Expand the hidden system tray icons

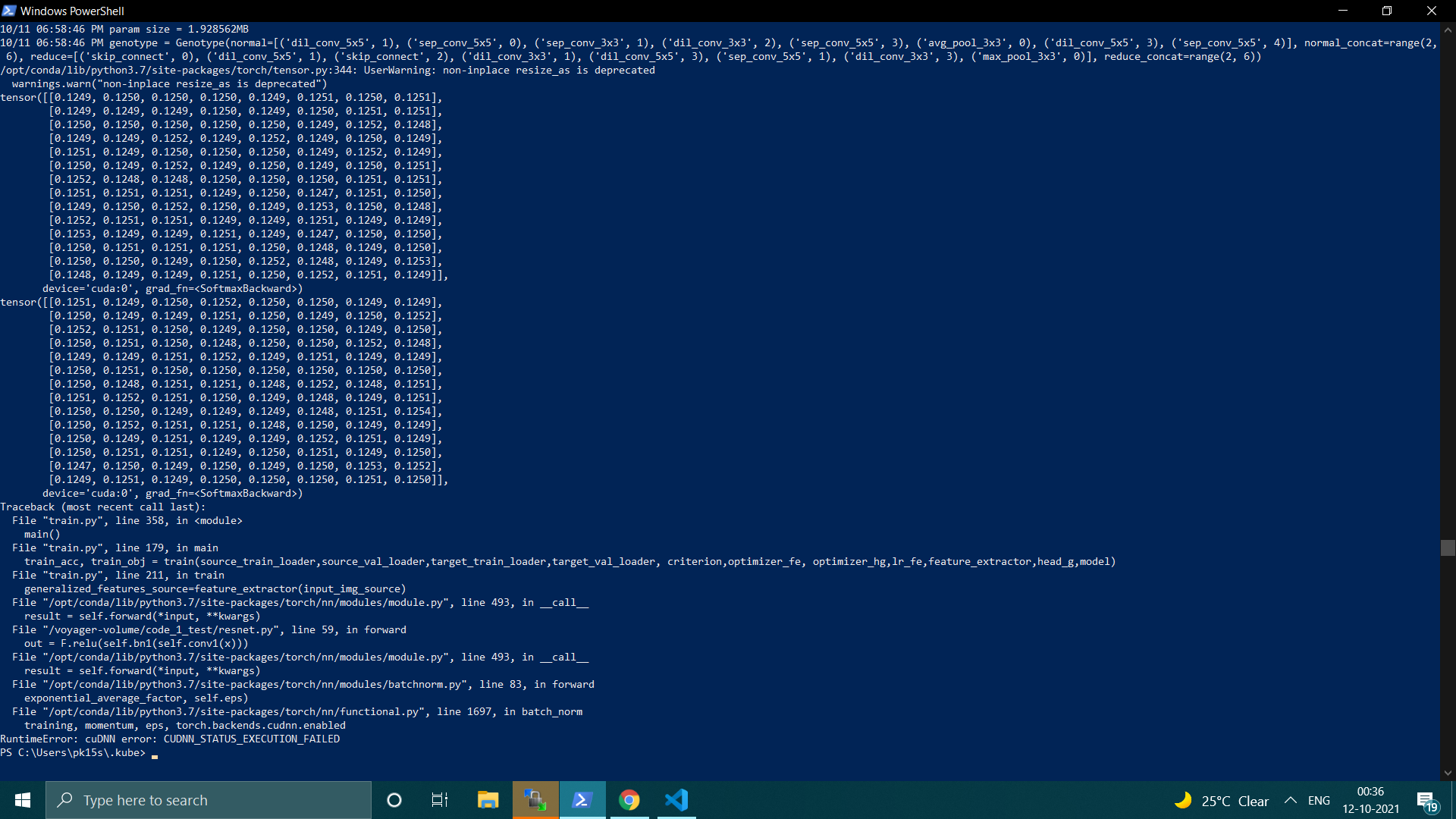[1290, 800]
